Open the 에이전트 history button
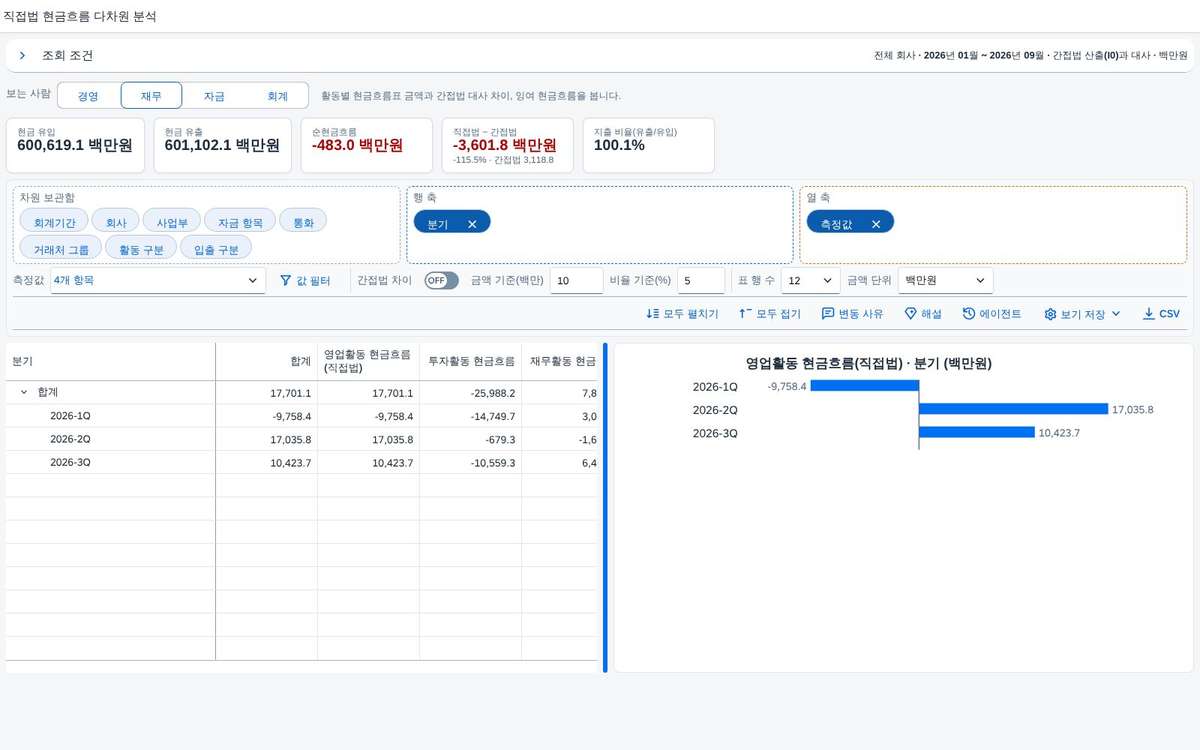The height and width of the screenshot is (750, 1200). coord(992,314)
